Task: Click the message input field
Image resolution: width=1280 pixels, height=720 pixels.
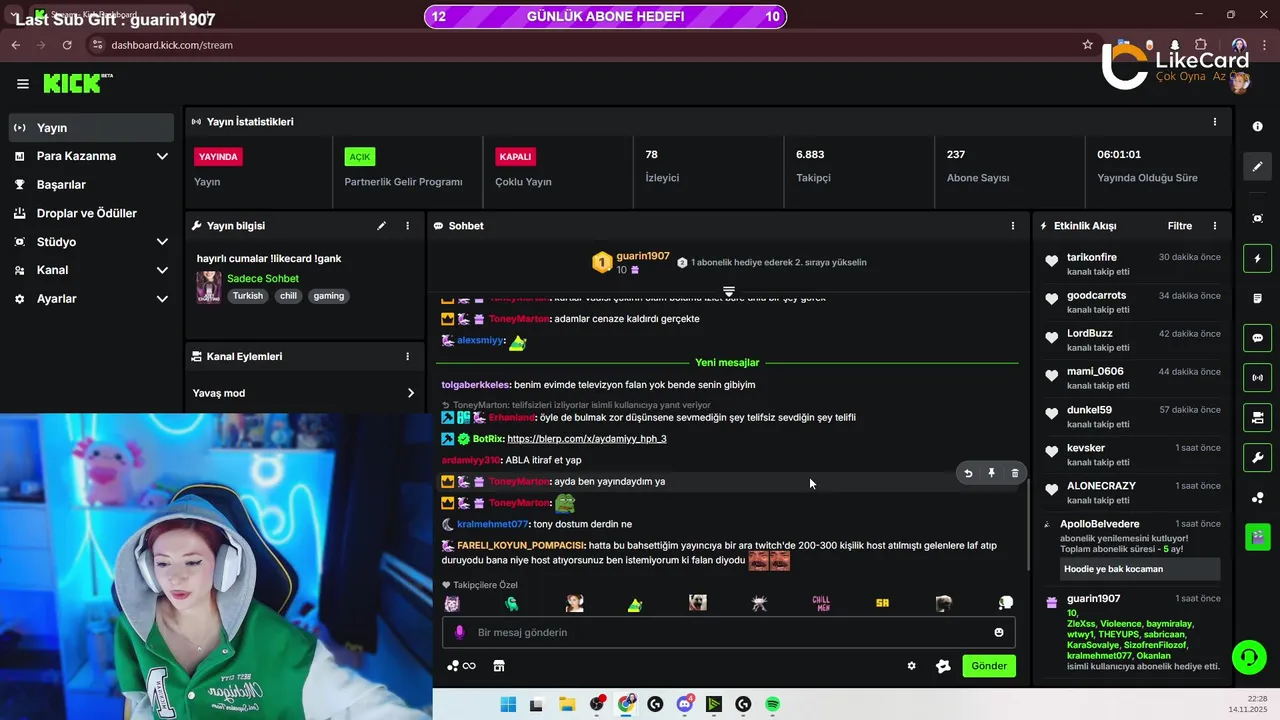Action: pyautogui.click(x=728, y=632)
